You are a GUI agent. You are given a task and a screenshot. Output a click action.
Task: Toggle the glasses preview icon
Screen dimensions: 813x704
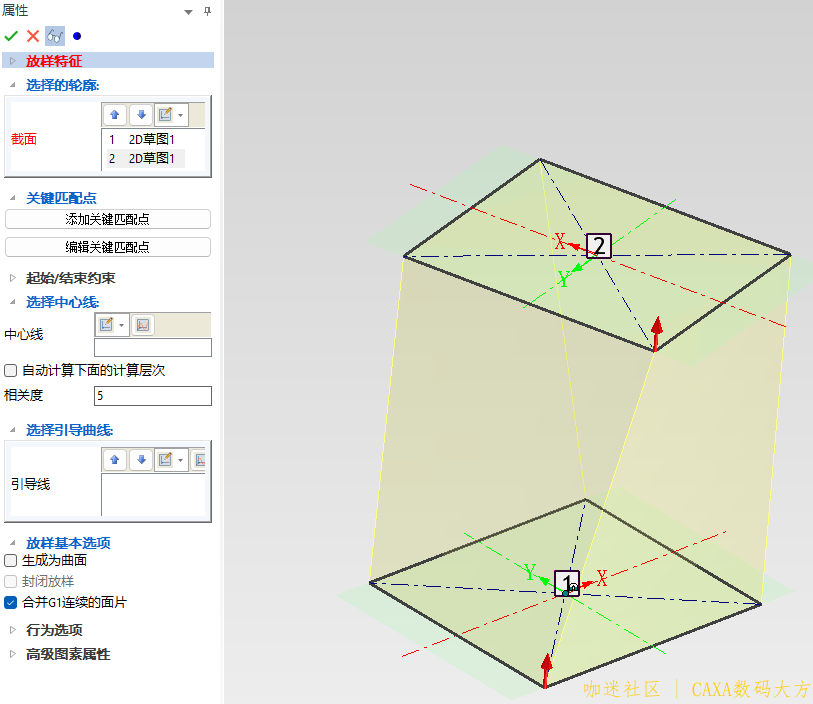[55, 36]
